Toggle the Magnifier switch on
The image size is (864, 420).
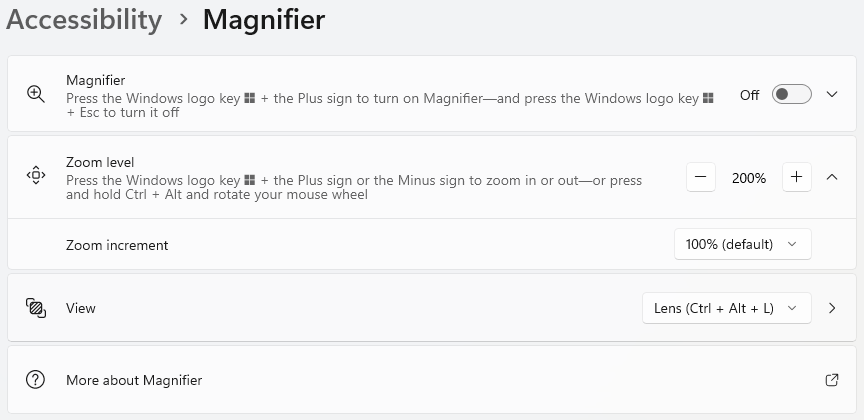(x=792, y=94)
